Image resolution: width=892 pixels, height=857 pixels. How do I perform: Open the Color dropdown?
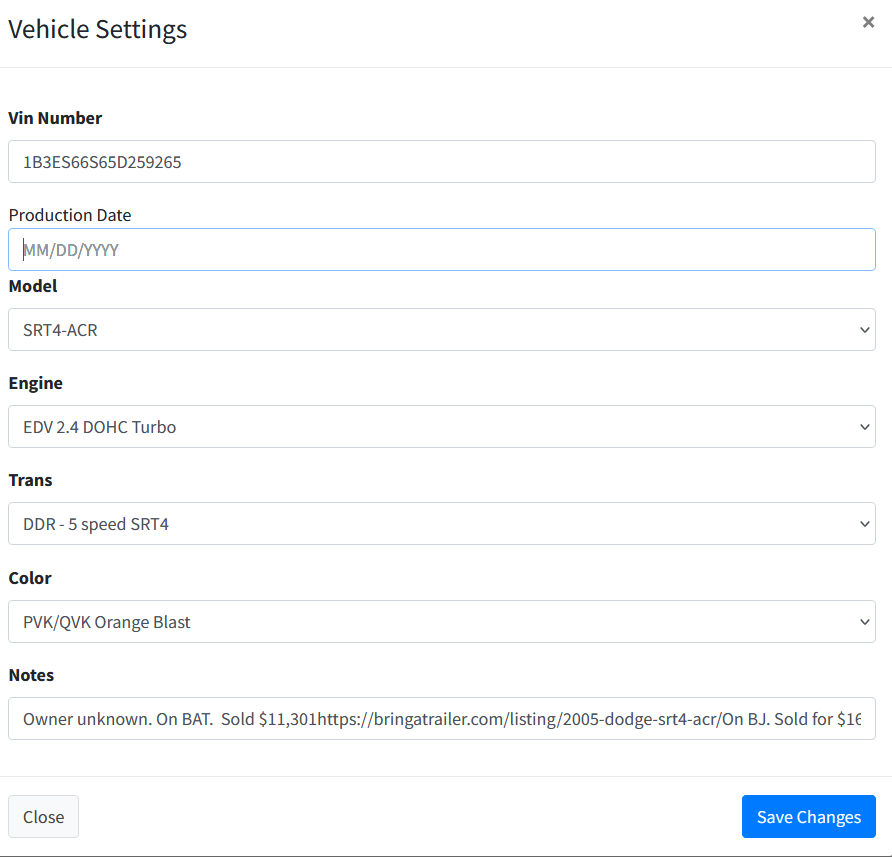442,621
